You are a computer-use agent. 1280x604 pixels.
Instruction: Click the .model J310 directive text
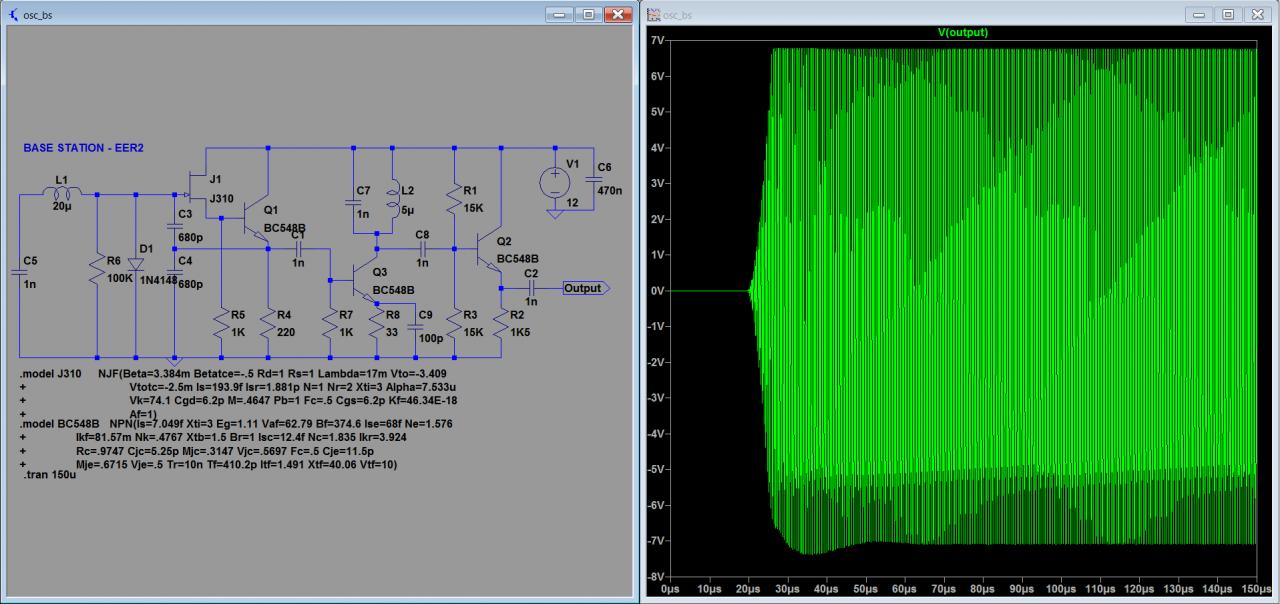(52, 374)
